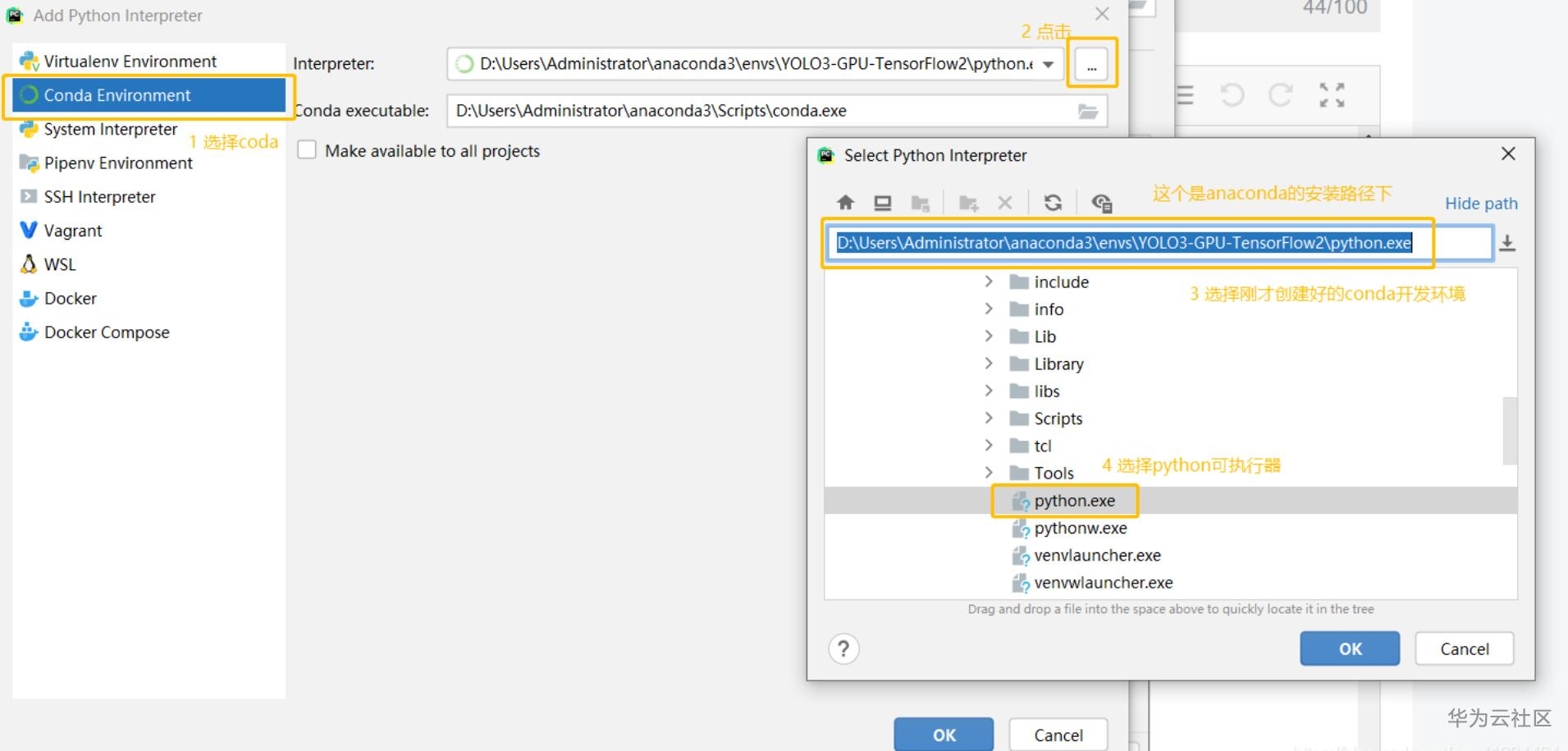1568x751 pixels.
Task: Select the libs folder row
Action: click(x=1171, y=391)
